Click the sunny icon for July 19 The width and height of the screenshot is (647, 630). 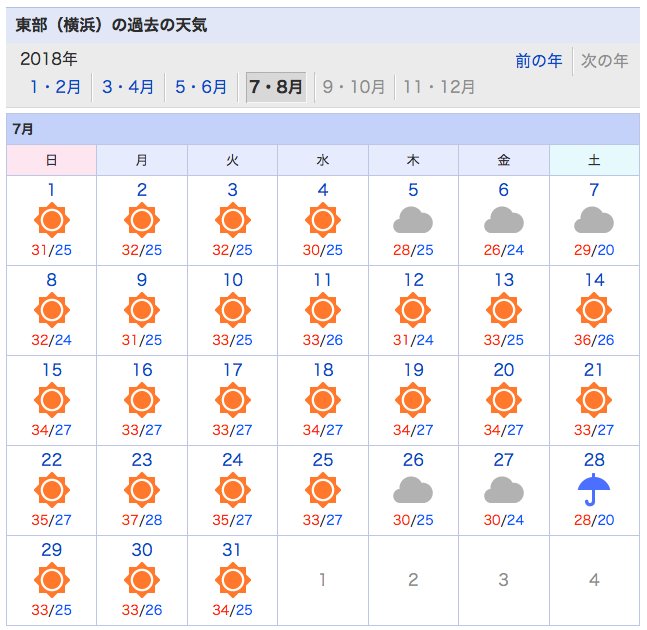pos(413,400)
